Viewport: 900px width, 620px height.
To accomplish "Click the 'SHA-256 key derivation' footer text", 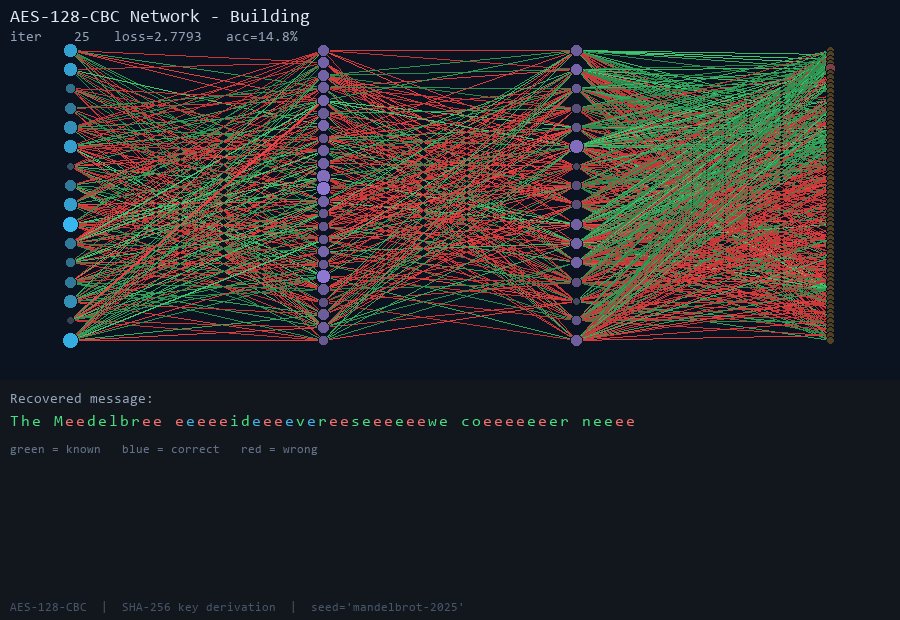I will tap(199, 607).
